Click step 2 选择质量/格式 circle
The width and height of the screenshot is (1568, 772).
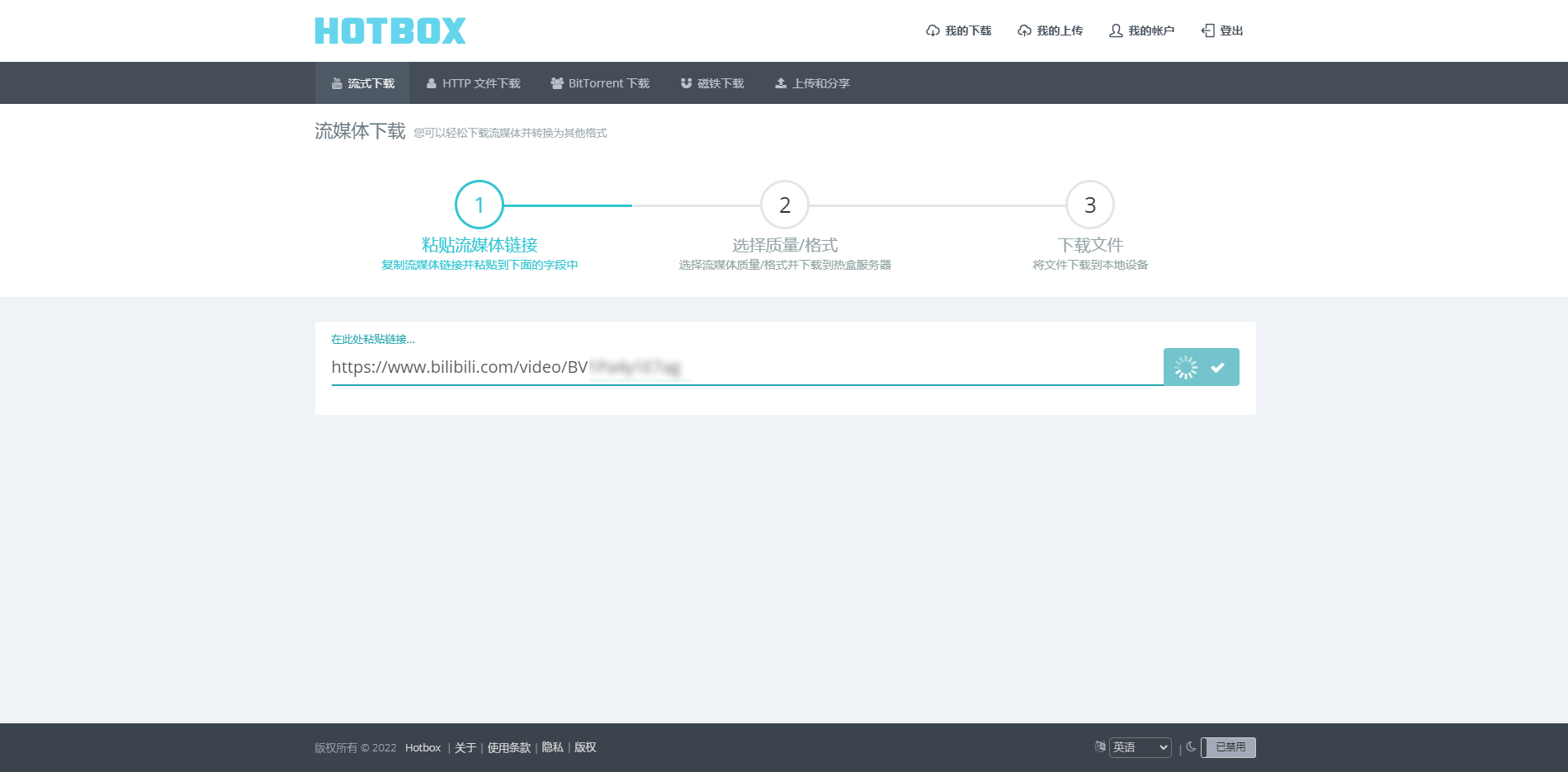coord(784,205)
